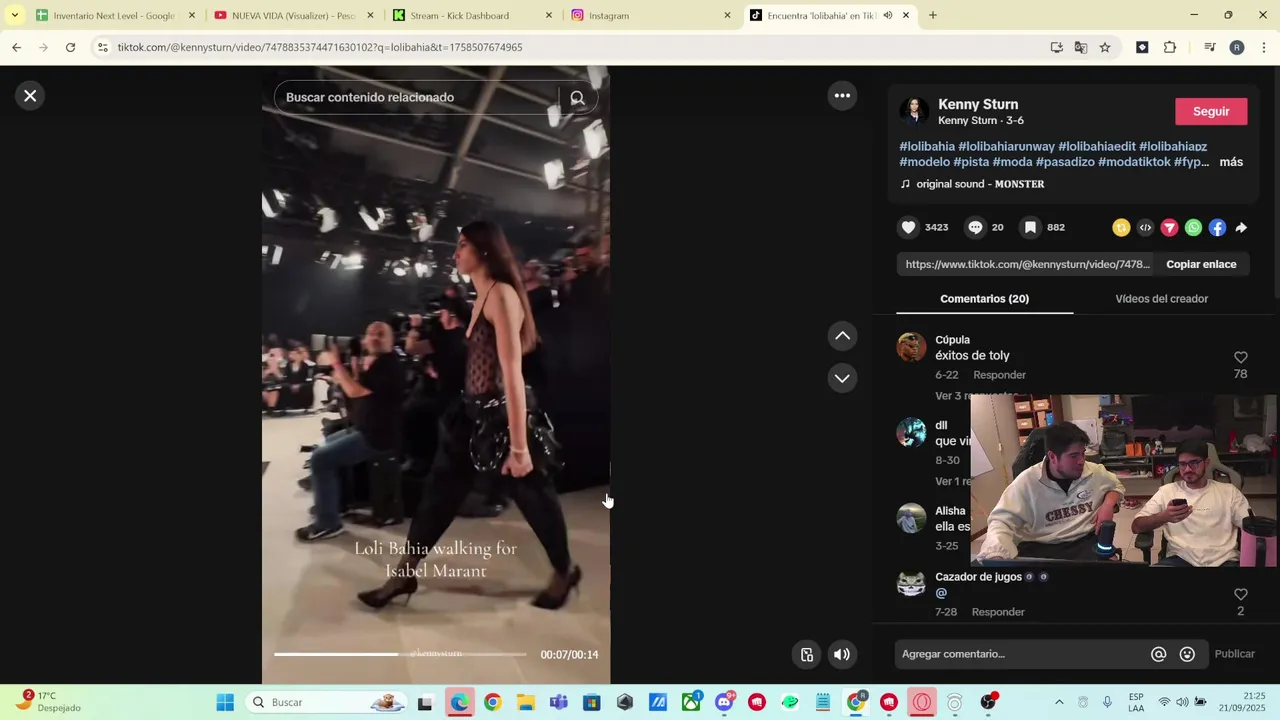Screen dimensions: 1280x720
Task: Open the Chrome media controls icon
Action: pos(1210,47)
